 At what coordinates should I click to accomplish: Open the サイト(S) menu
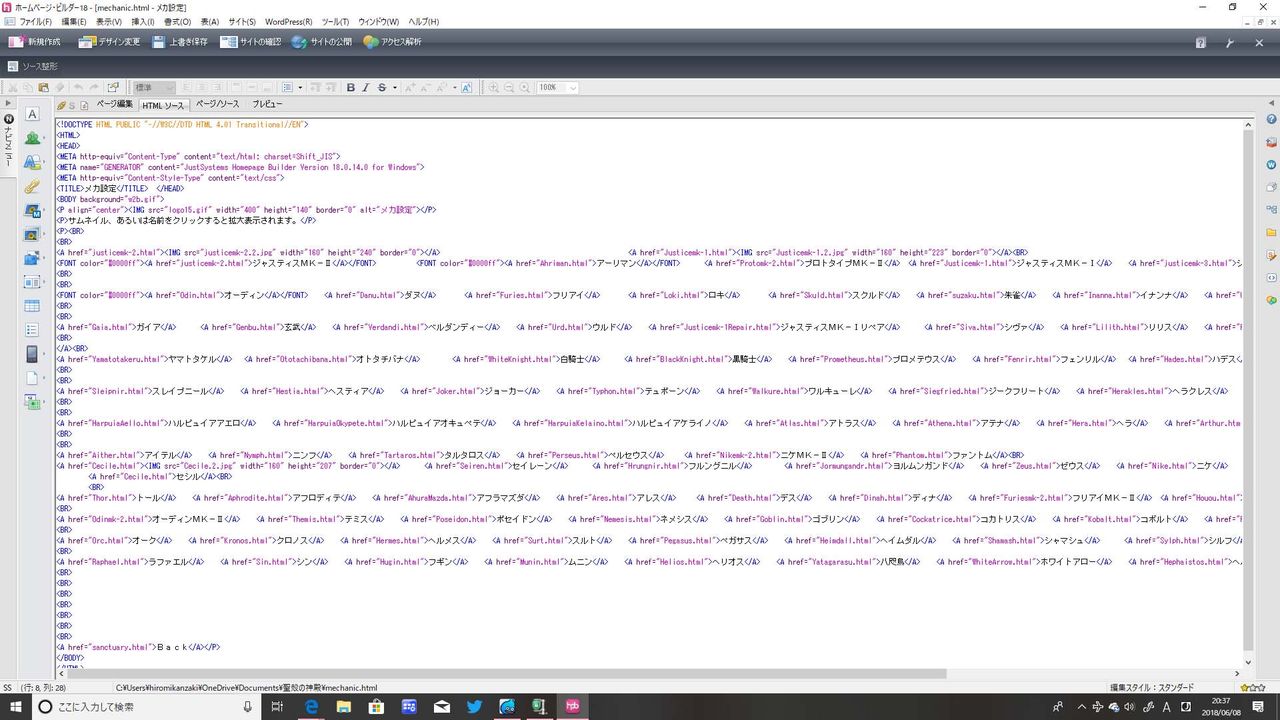point(241,21)
